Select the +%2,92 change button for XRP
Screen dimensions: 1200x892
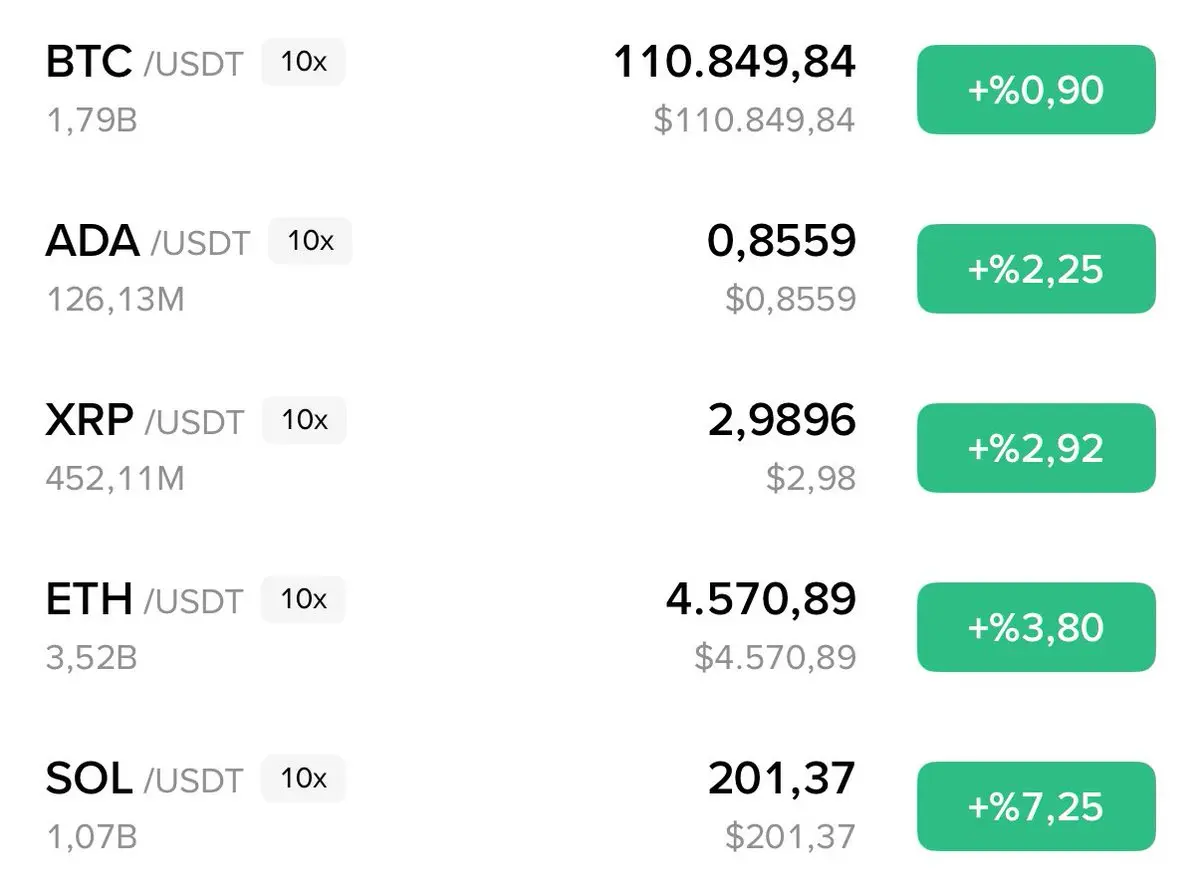pyautogui.click(x=1036, y=448)
